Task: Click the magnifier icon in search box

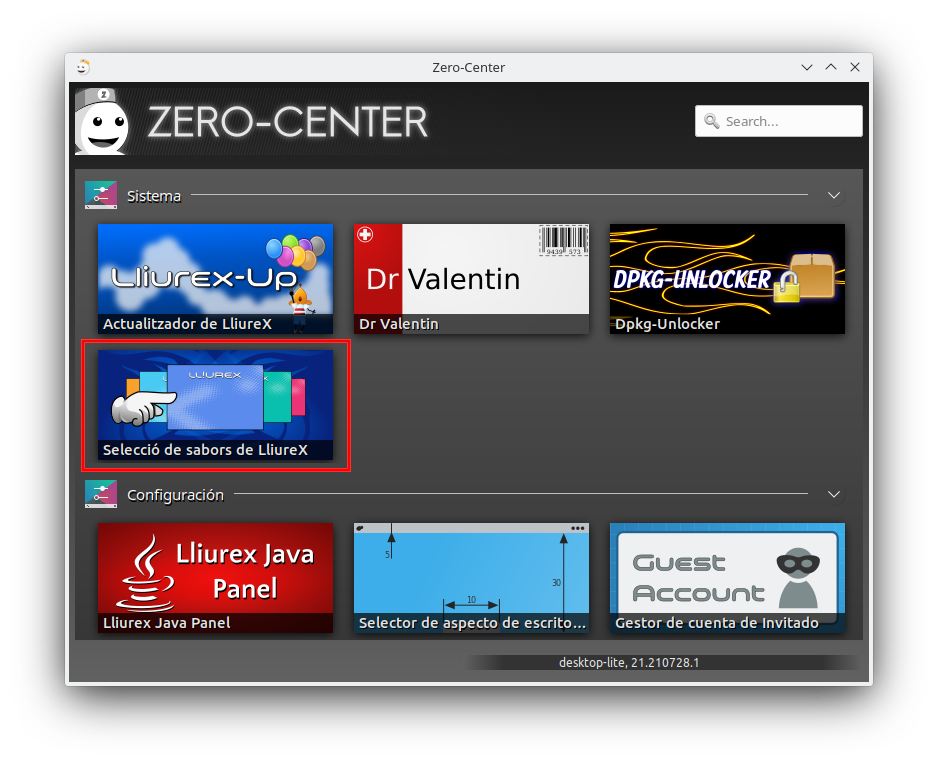Action: (712, 121)
